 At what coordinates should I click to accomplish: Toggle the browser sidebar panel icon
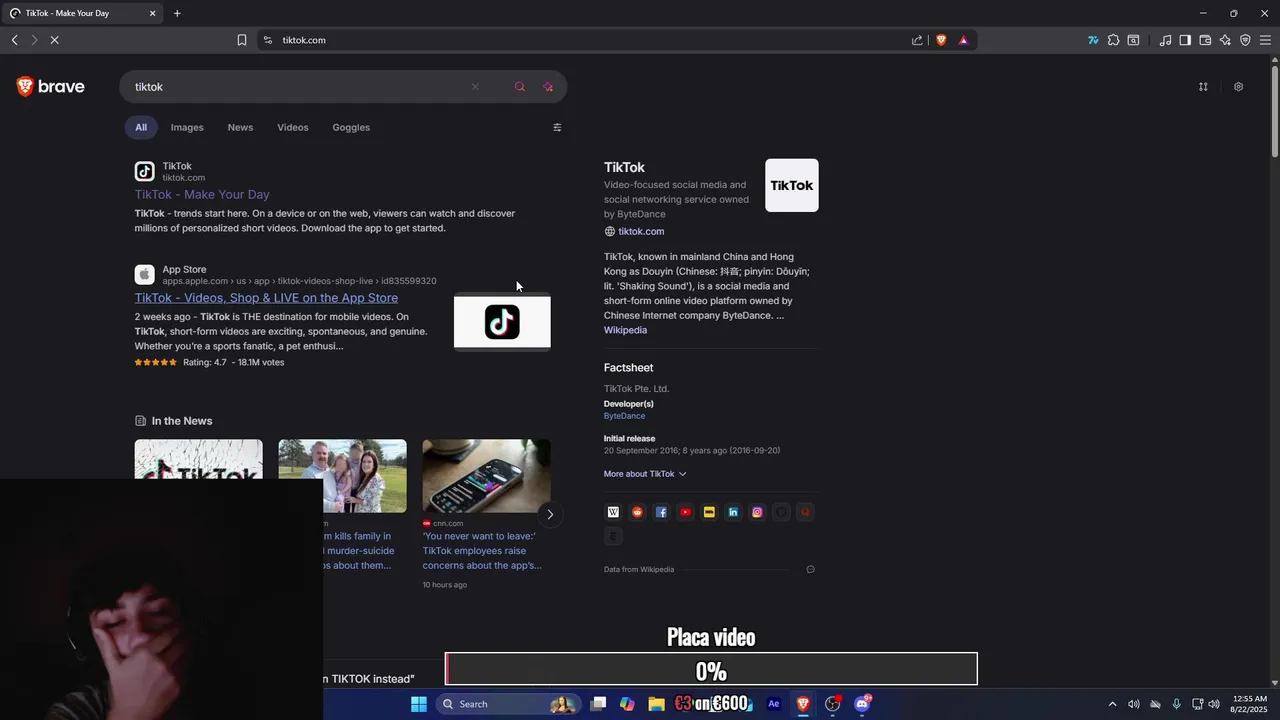pos(1185,40)
